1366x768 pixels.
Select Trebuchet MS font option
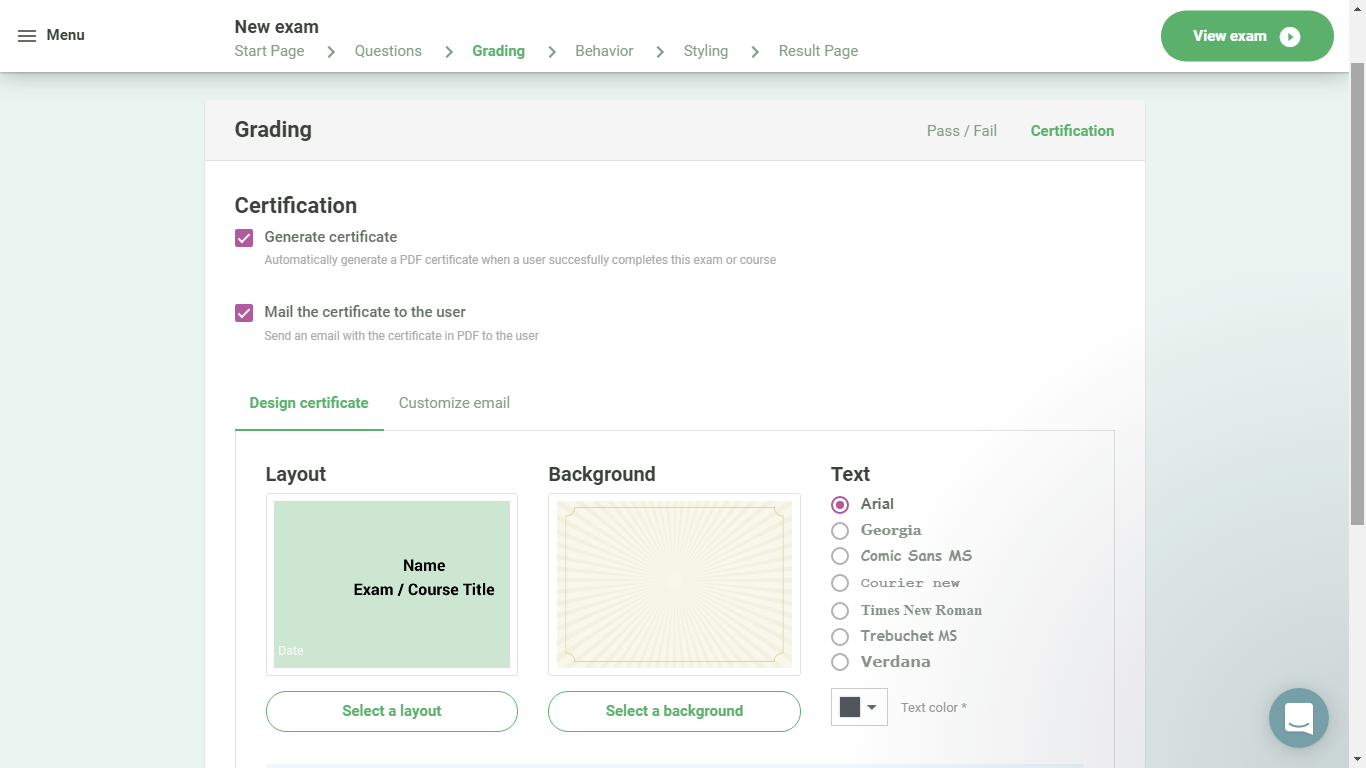tap(840, 636)
